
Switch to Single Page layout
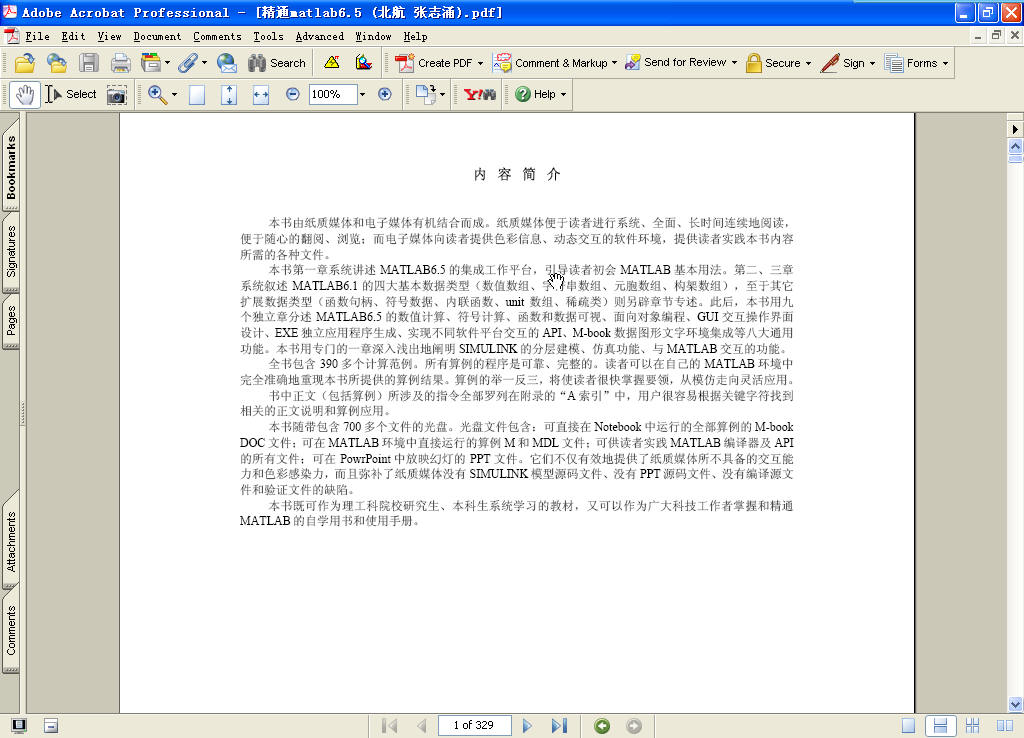(908, 726)
